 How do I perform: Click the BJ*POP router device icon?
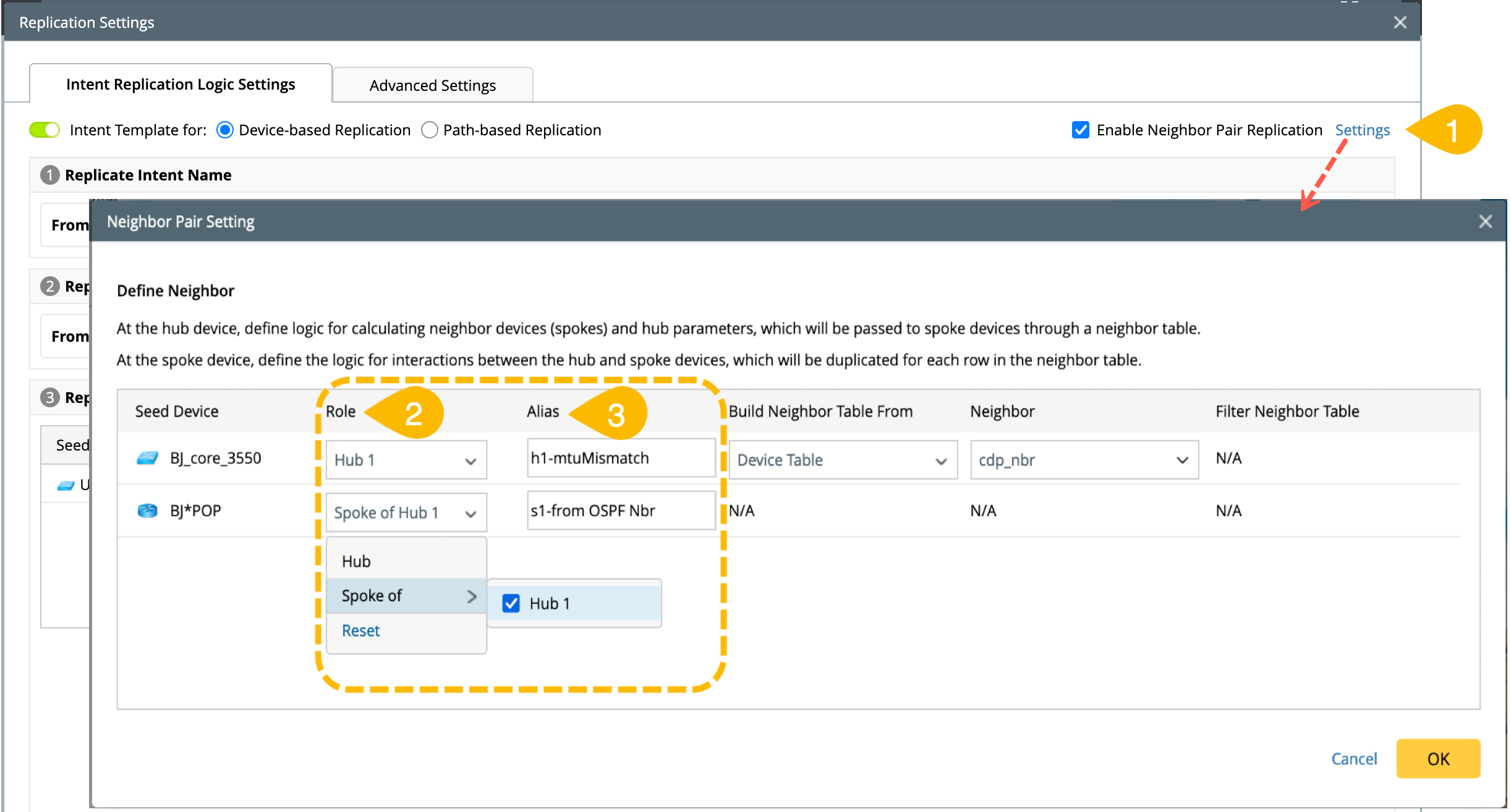[x=147, y=511]
